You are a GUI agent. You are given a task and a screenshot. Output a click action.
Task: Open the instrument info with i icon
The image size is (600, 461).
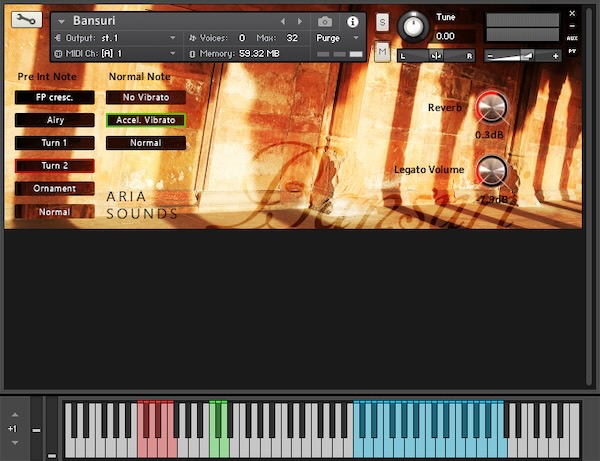tap(352, 22)
